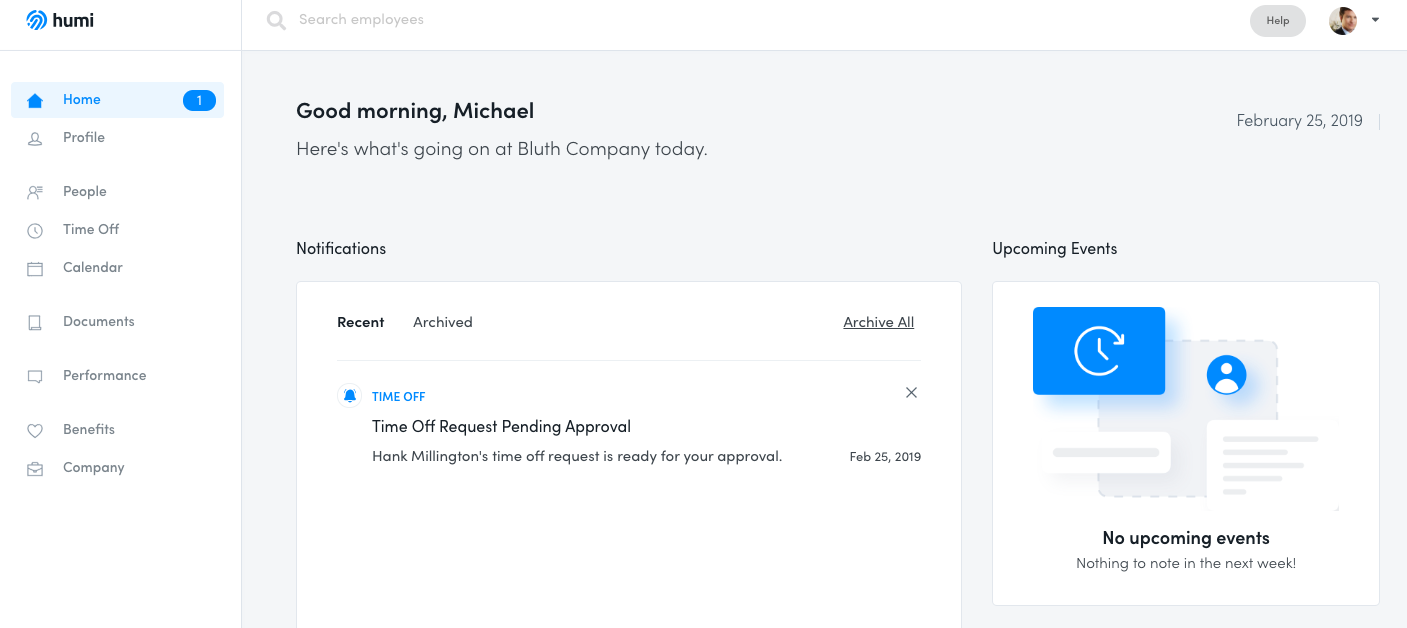Click the People icon in sidebar
The image size is (1407, 628).
coord(35,192)
